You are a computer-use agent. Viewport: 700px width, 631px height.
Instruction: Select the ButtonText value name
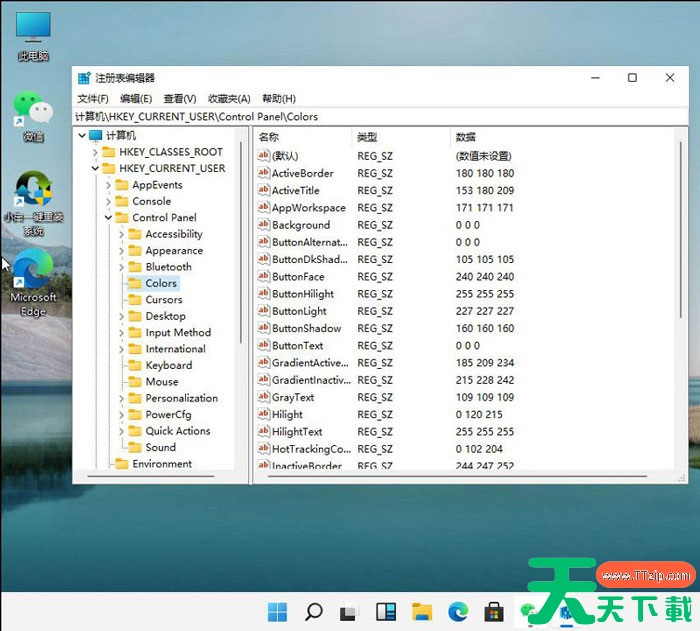point(298,346)
